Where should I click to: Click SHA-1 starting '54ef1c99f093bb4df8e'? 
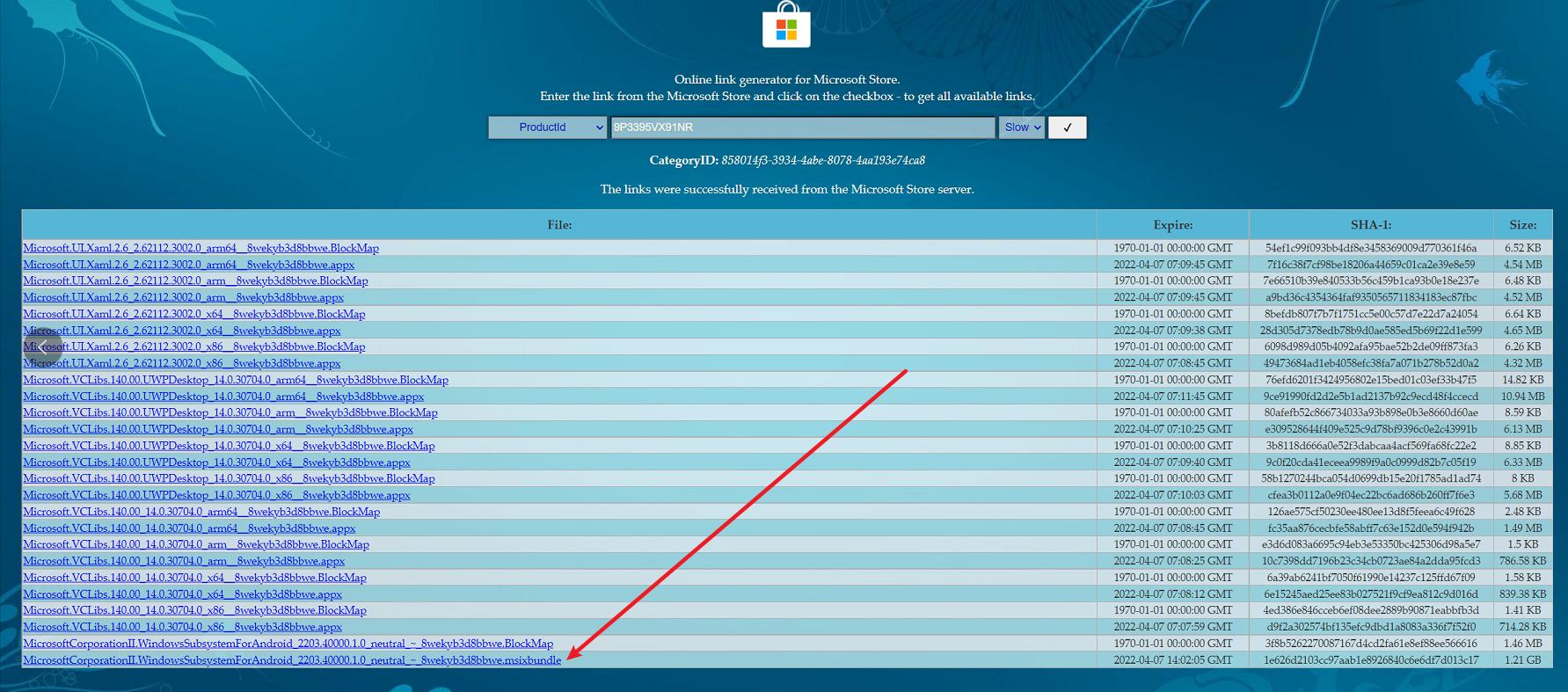tap(1371, 248)
